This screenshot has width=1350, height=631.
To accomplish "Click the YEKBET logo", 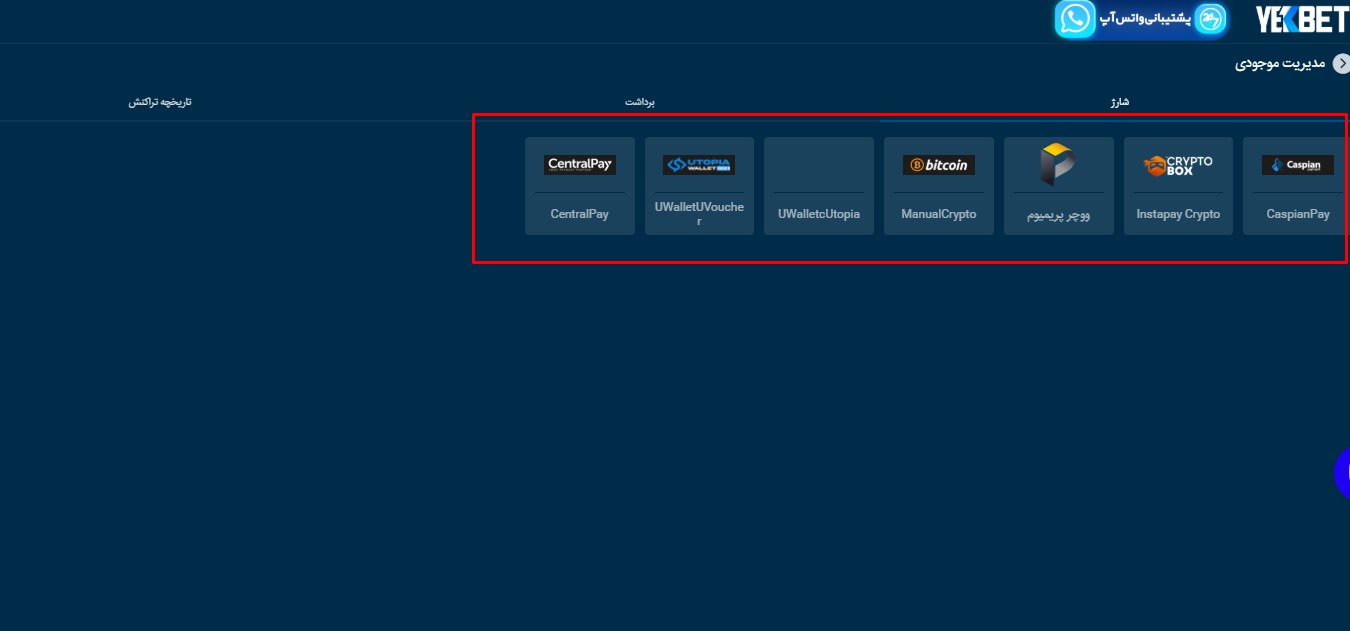I will (x=1301, y=19).
